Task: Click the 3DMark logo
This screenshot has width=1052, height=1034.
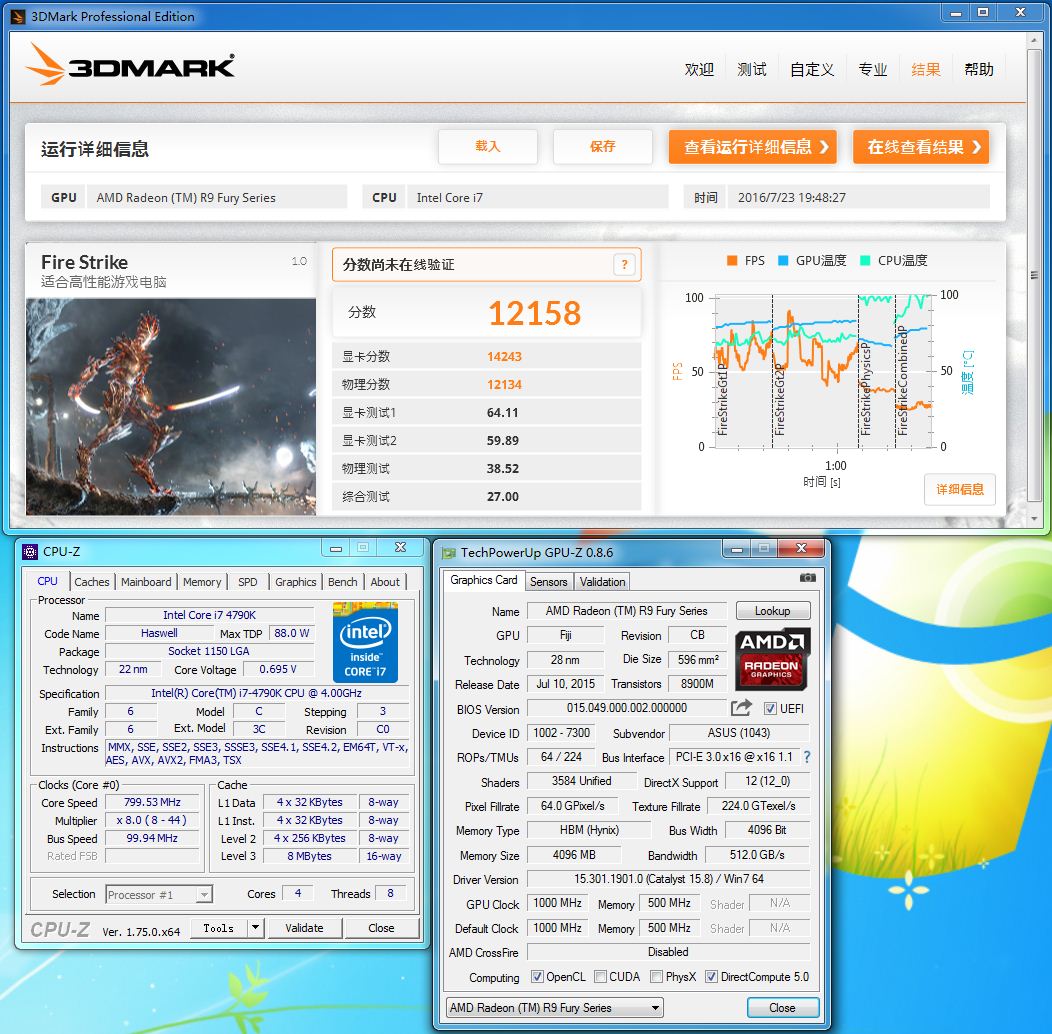Action: click(131, 65)
